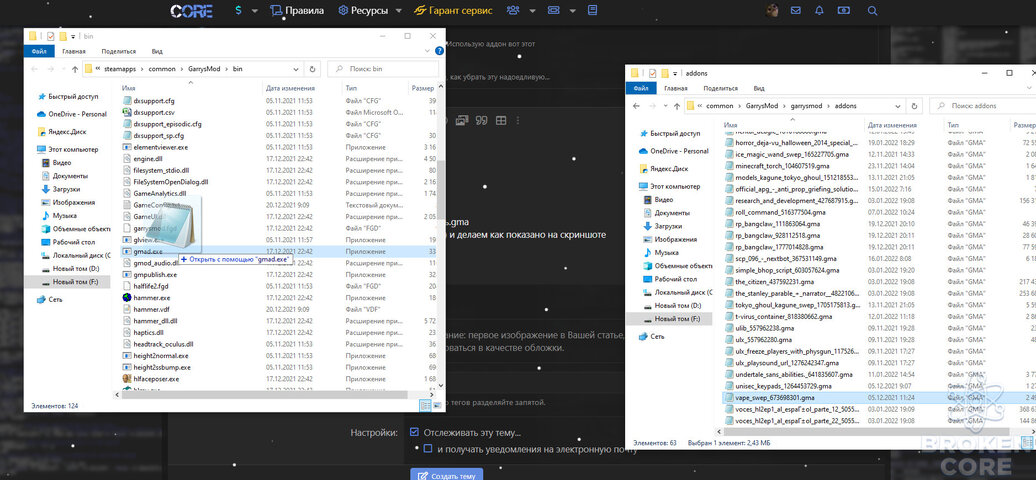Click Up arrow in bin window
Screen dimensions: 1036x480
click(75, 69)
